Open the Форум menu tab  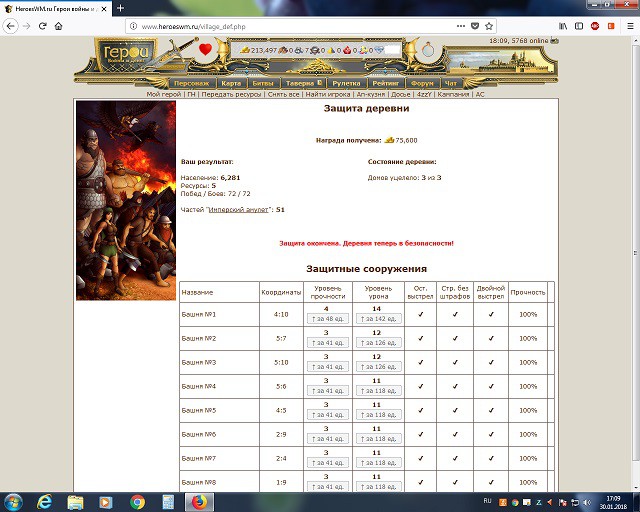coord(422,84)
